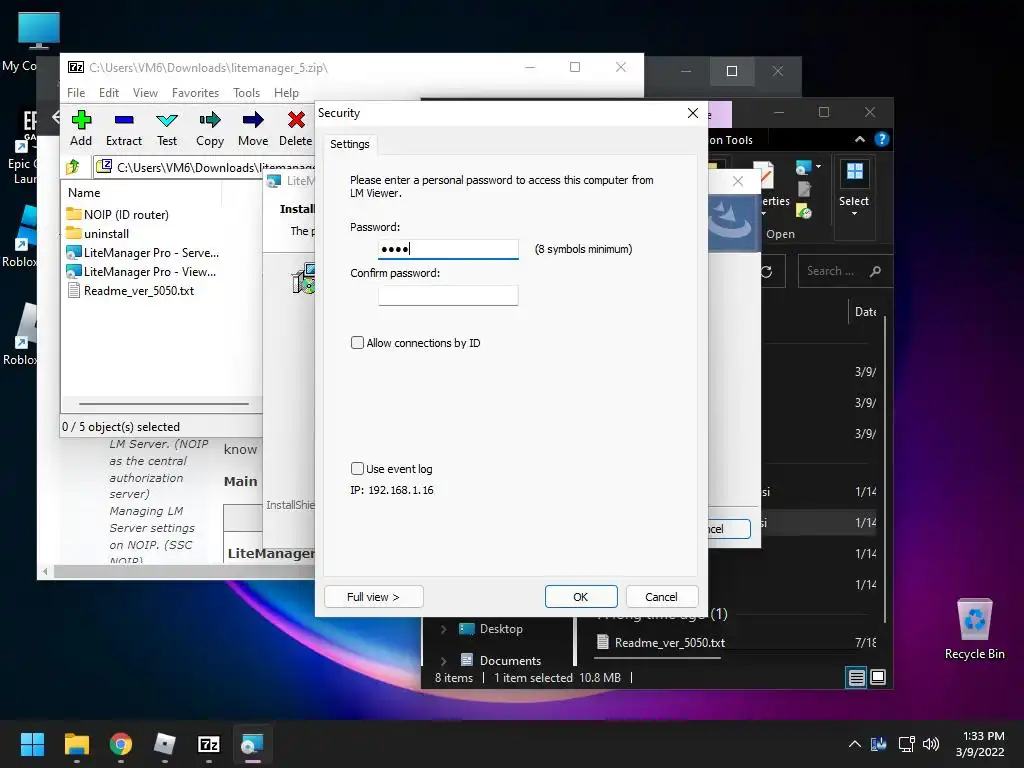Click the Explorer vertical scrollbar
This screenshot has height=768, width=1024.
[x=885, y=468]
